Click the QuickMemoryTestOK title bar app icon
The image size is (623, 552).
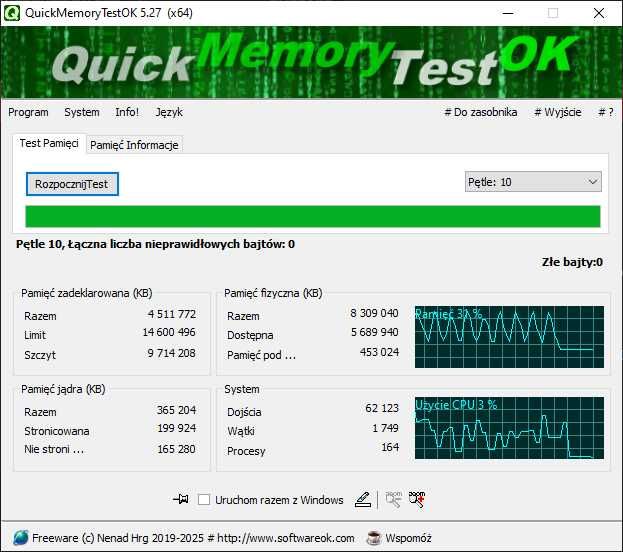click(11, 13)
